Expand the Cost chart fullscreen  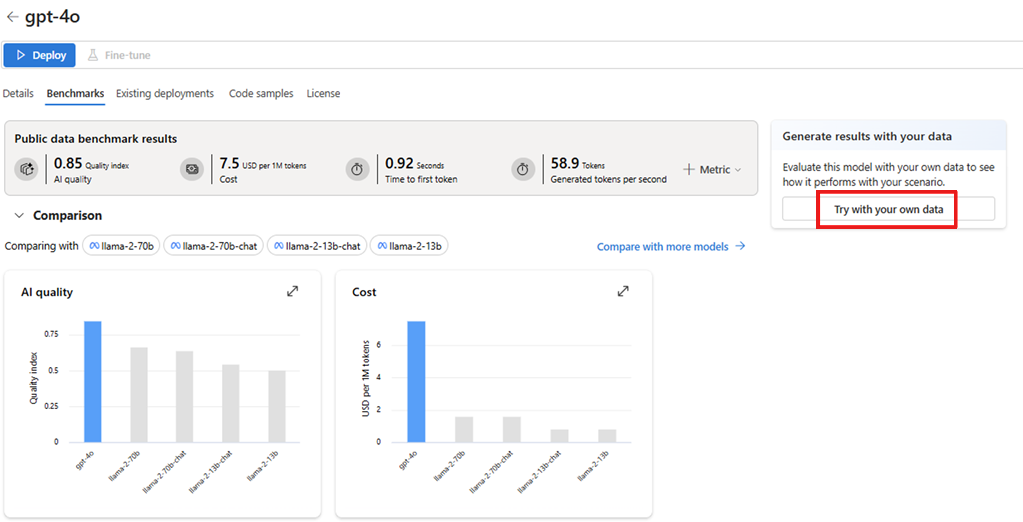(x=623, y=291)
